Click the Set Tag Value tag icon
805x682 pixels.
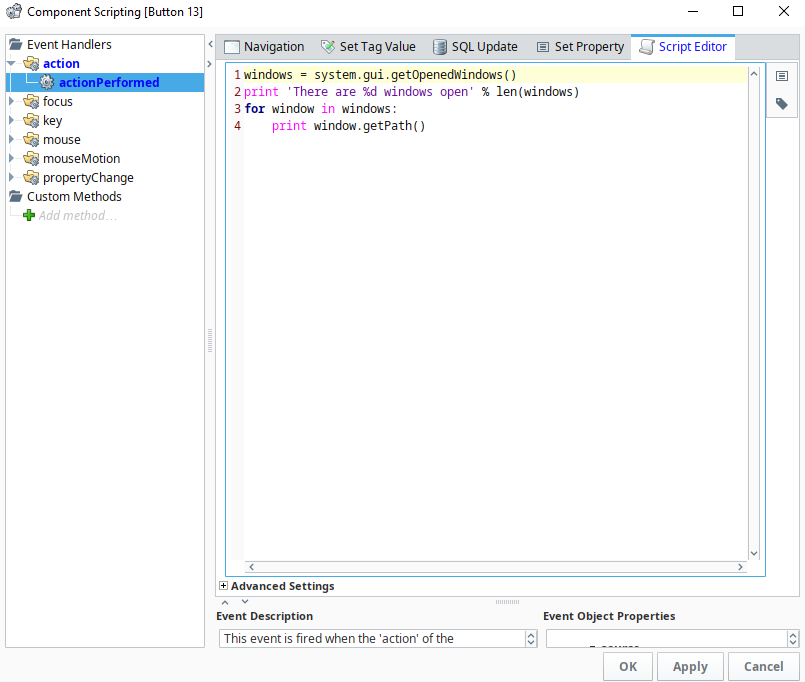tap(328, 47)
